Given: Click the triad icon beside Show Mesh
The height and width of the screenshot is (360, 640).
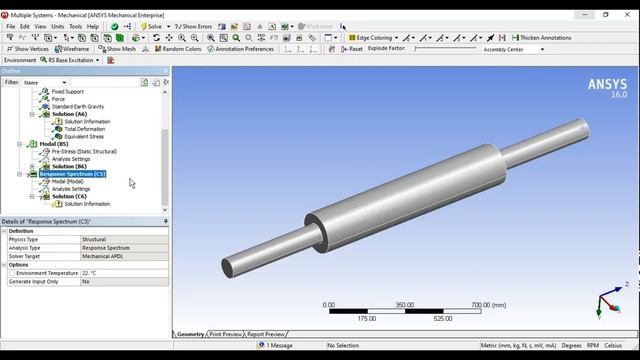Looking at the screenshot, I should (x=145, y=49).
